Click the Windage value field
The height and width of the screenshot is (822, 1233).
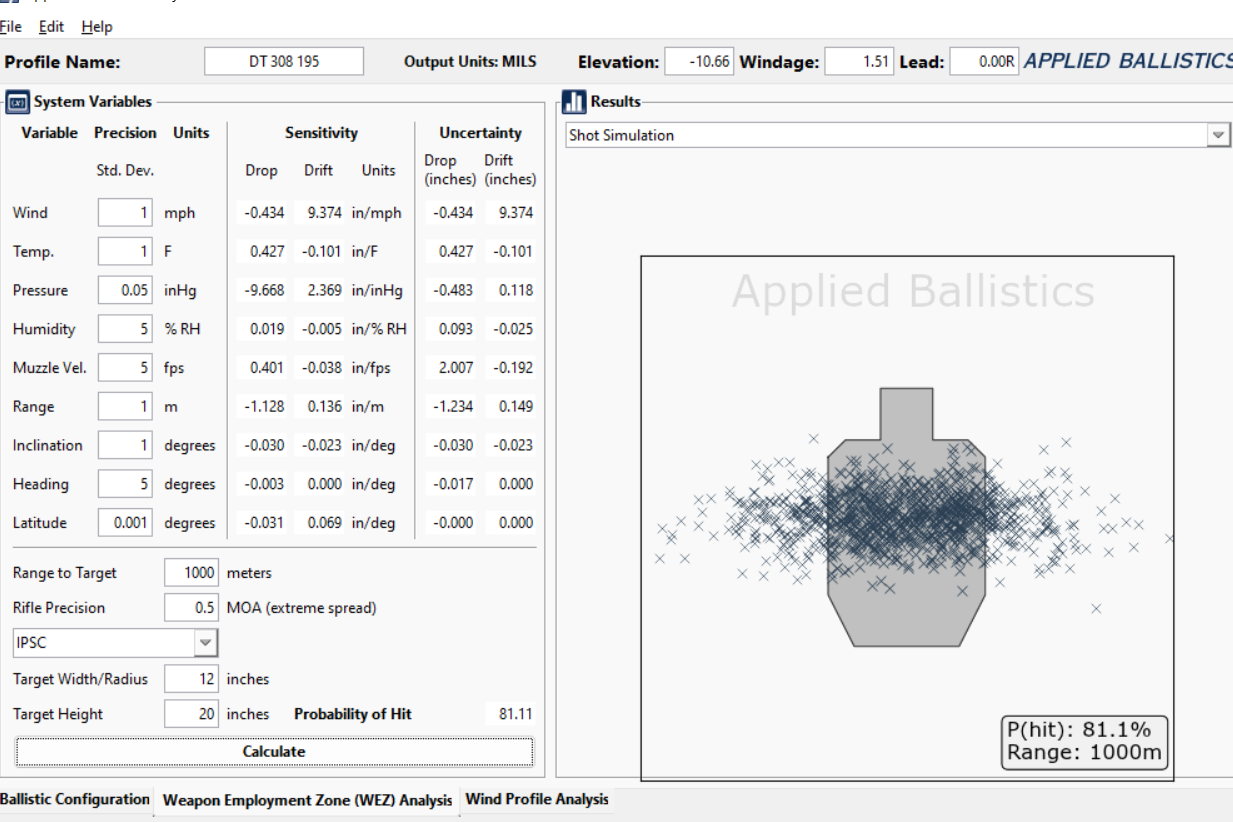(859, 62)
